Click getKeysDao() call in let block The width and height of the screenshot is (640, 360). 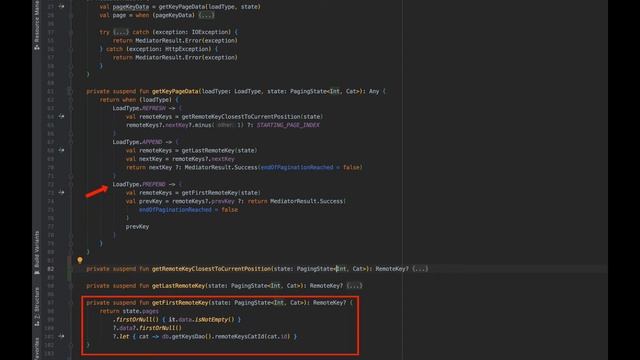click(x=192, y=336)
